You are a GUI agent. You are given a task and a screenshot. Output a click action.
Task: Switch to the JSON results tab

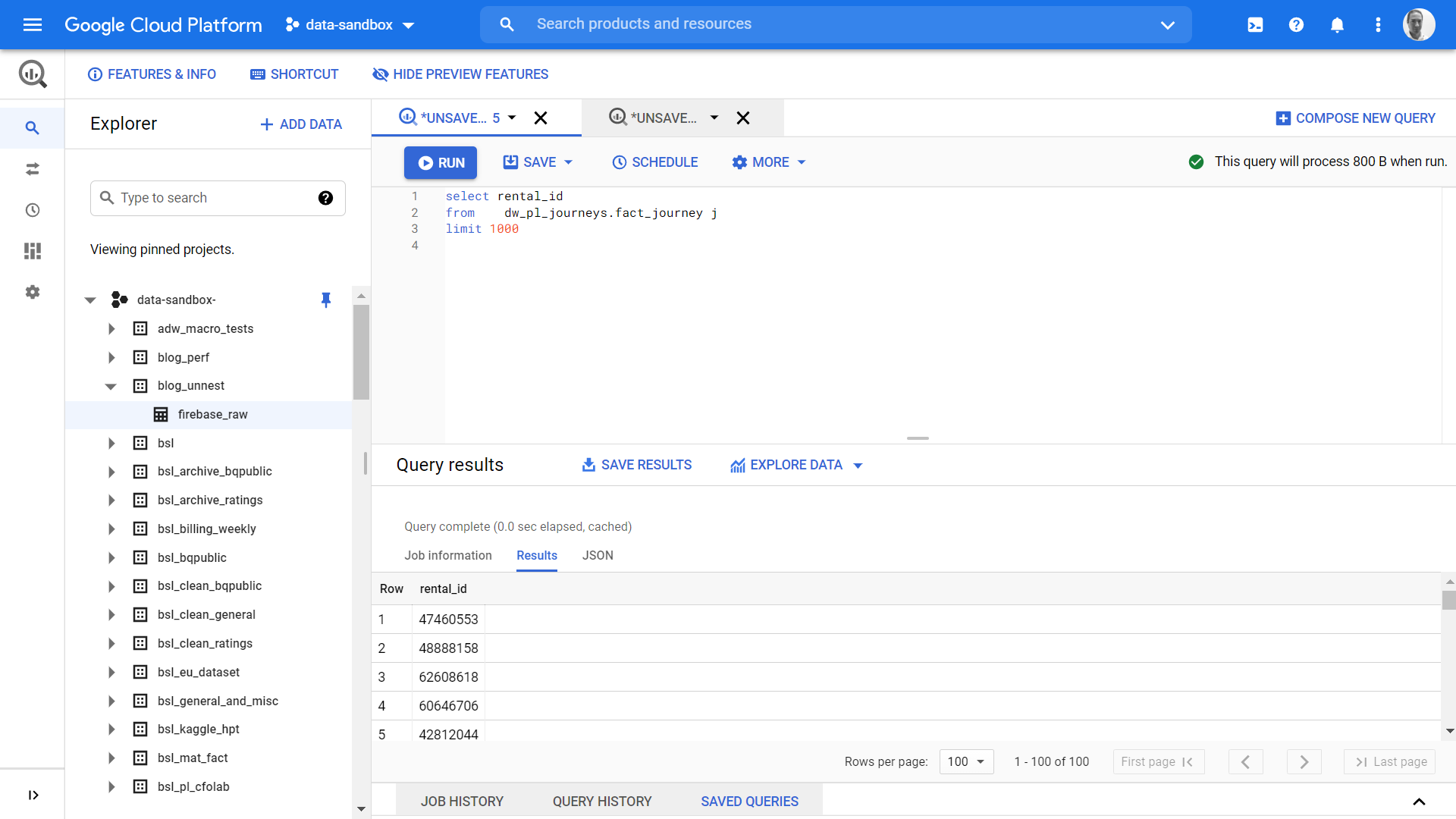(598, 556)
